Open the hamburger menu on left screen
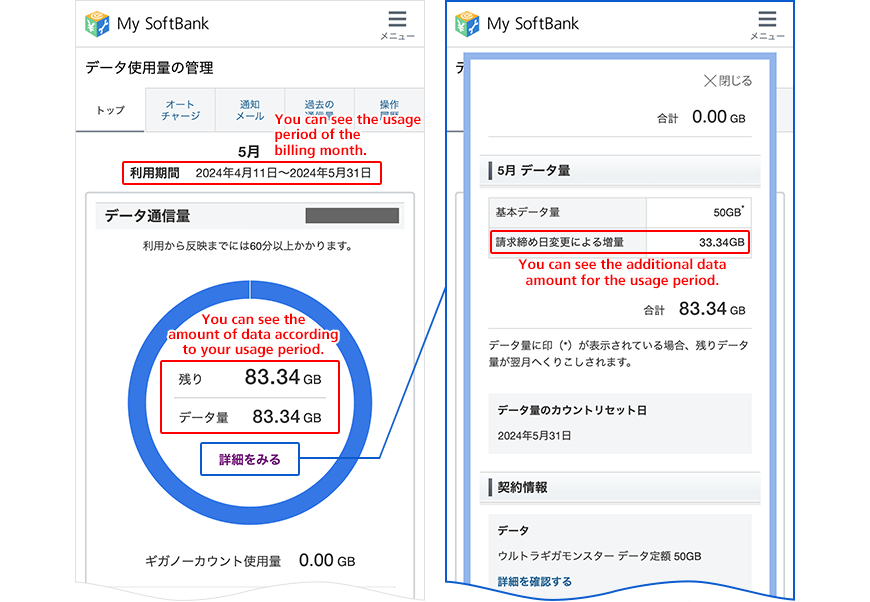 [x=397, y=26]
